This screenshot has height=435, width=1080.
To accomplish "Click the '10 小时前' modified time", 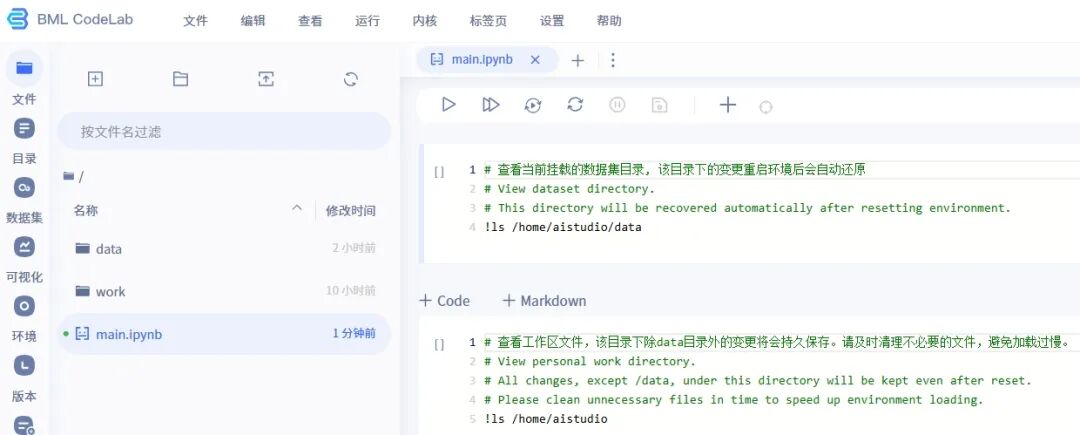I will [351, 291].
